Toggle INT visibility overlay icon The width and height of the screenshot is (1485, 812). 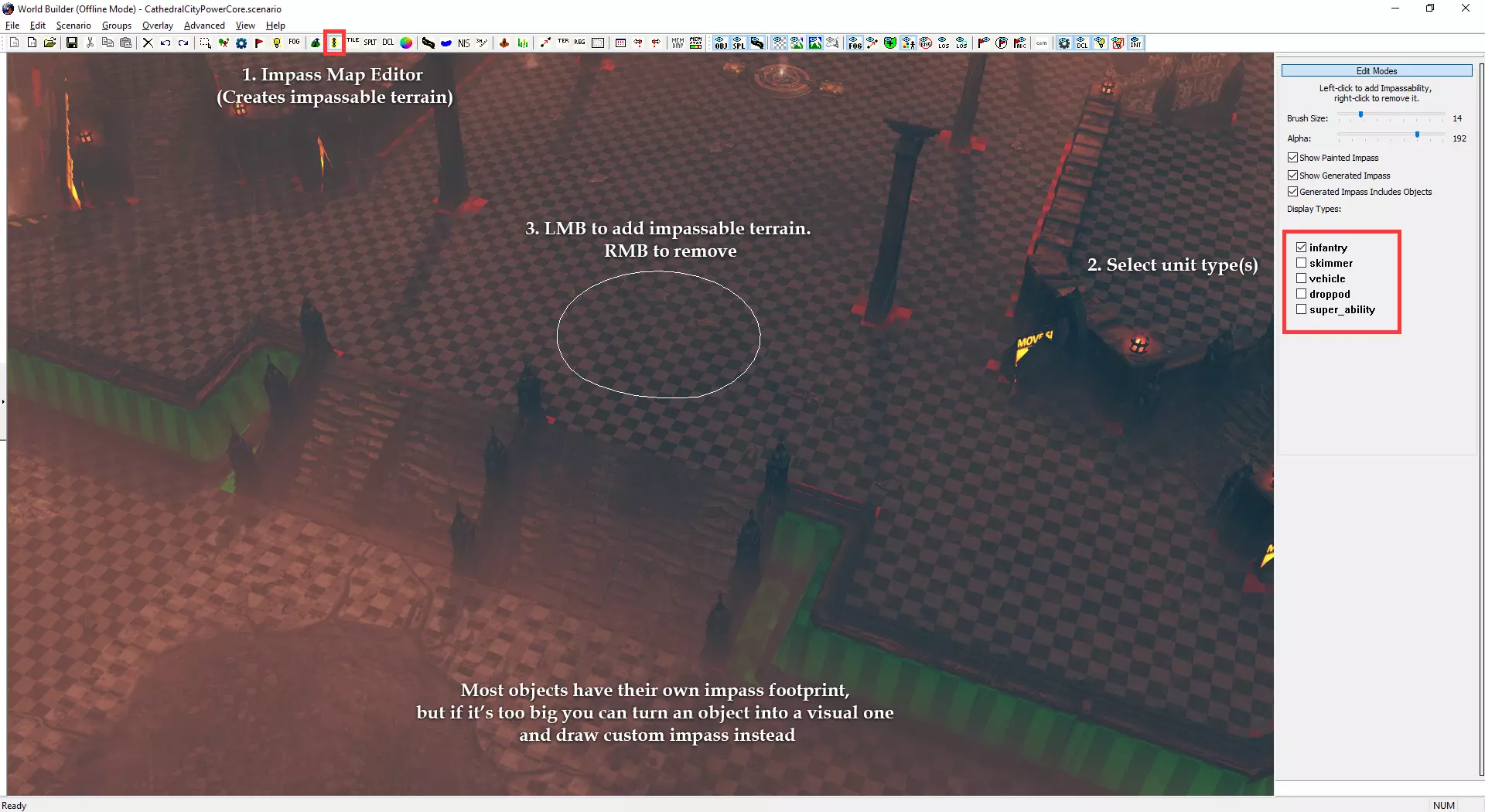pos(1135,43)
